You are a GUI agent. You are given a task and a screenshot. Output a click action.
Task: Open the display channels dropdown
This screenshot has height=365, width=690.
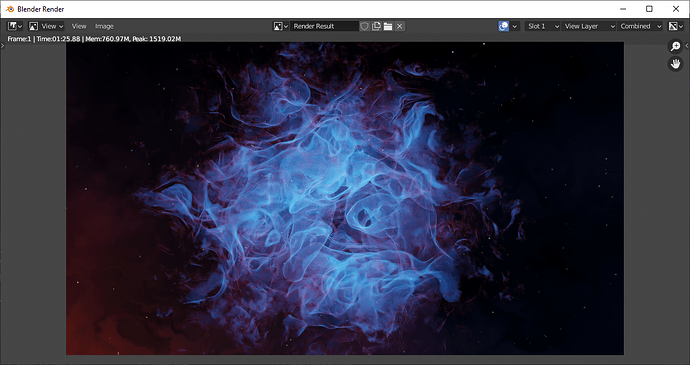point(675,26)
